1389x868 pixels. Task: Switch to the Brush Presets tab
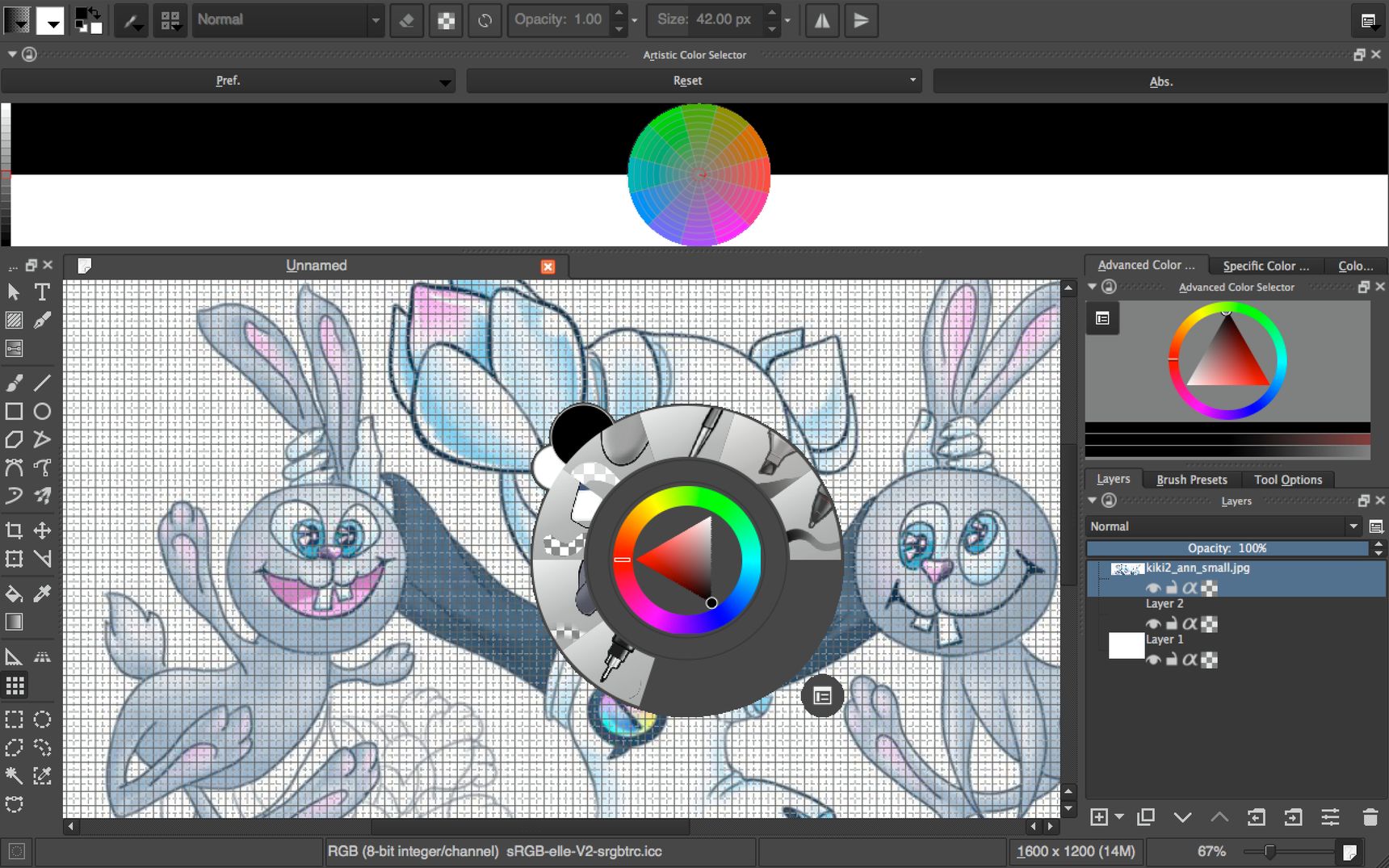pyautogui.click(x=1191, y=480)
